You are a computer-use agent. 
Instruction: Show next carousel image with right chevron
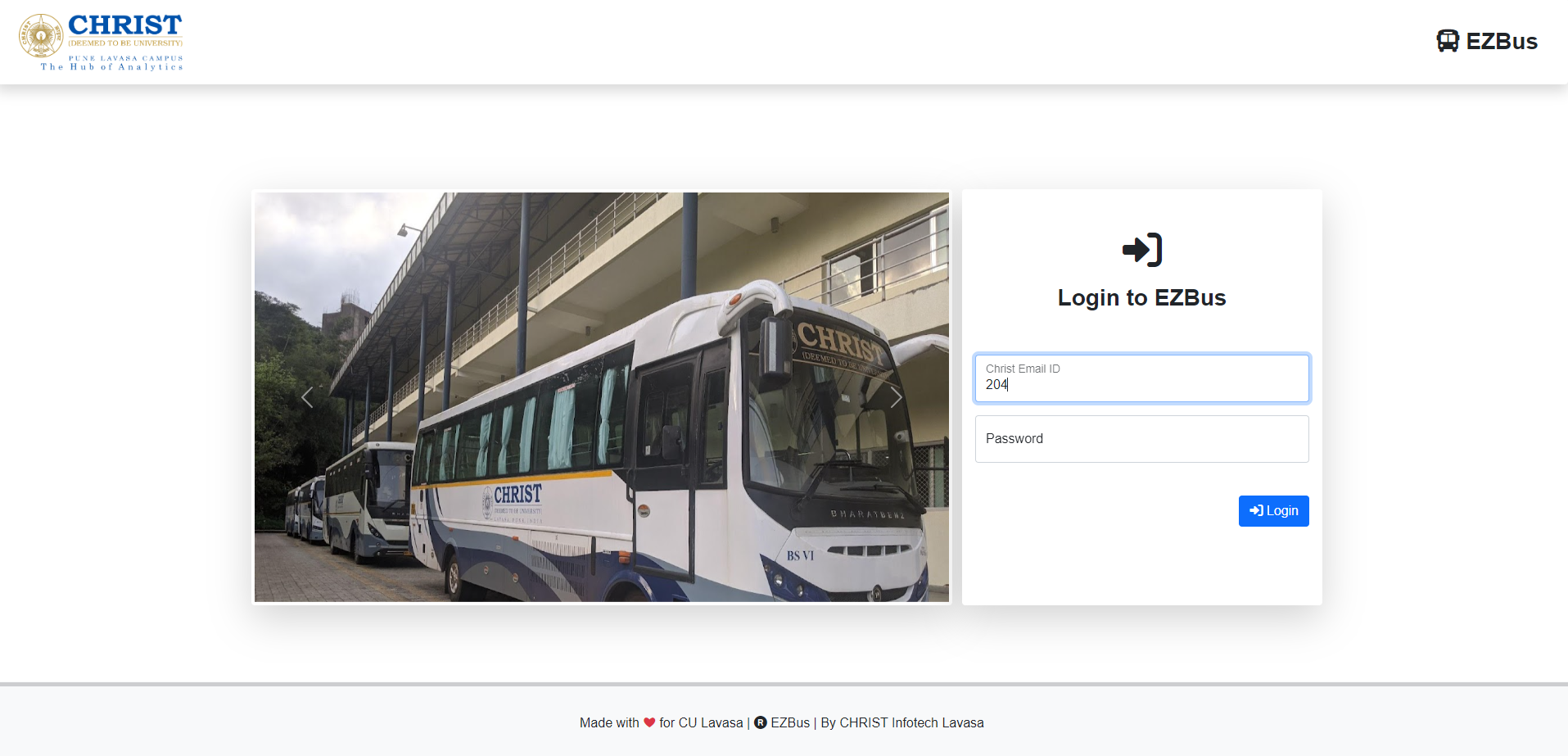896,397
